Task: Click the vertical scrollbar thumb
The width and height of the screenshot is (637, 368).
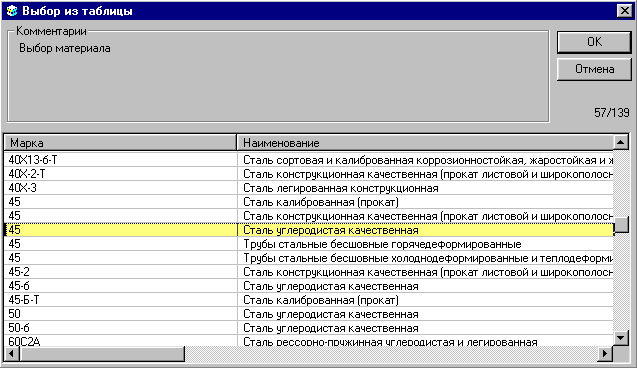Action: [x=621, y=225]
